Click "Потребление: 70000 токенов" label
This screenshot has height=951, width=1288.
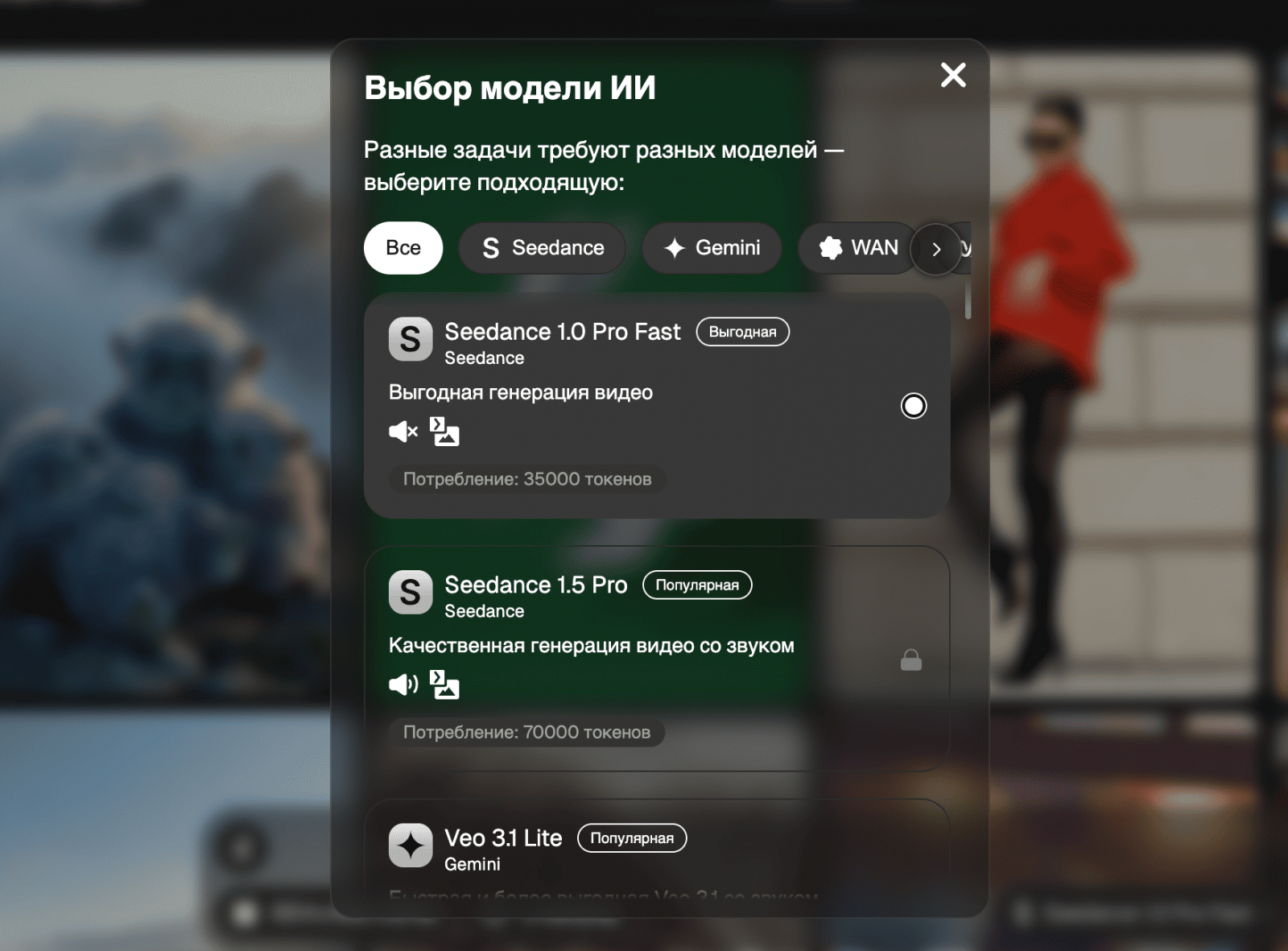526,733
